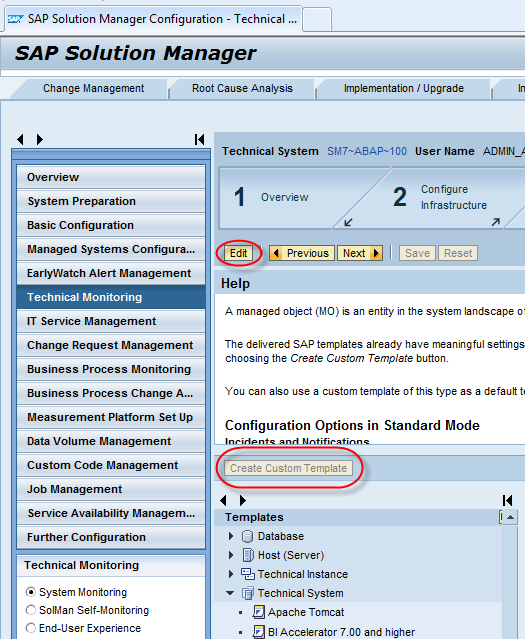Click the Next button

(x=360, y=253)
